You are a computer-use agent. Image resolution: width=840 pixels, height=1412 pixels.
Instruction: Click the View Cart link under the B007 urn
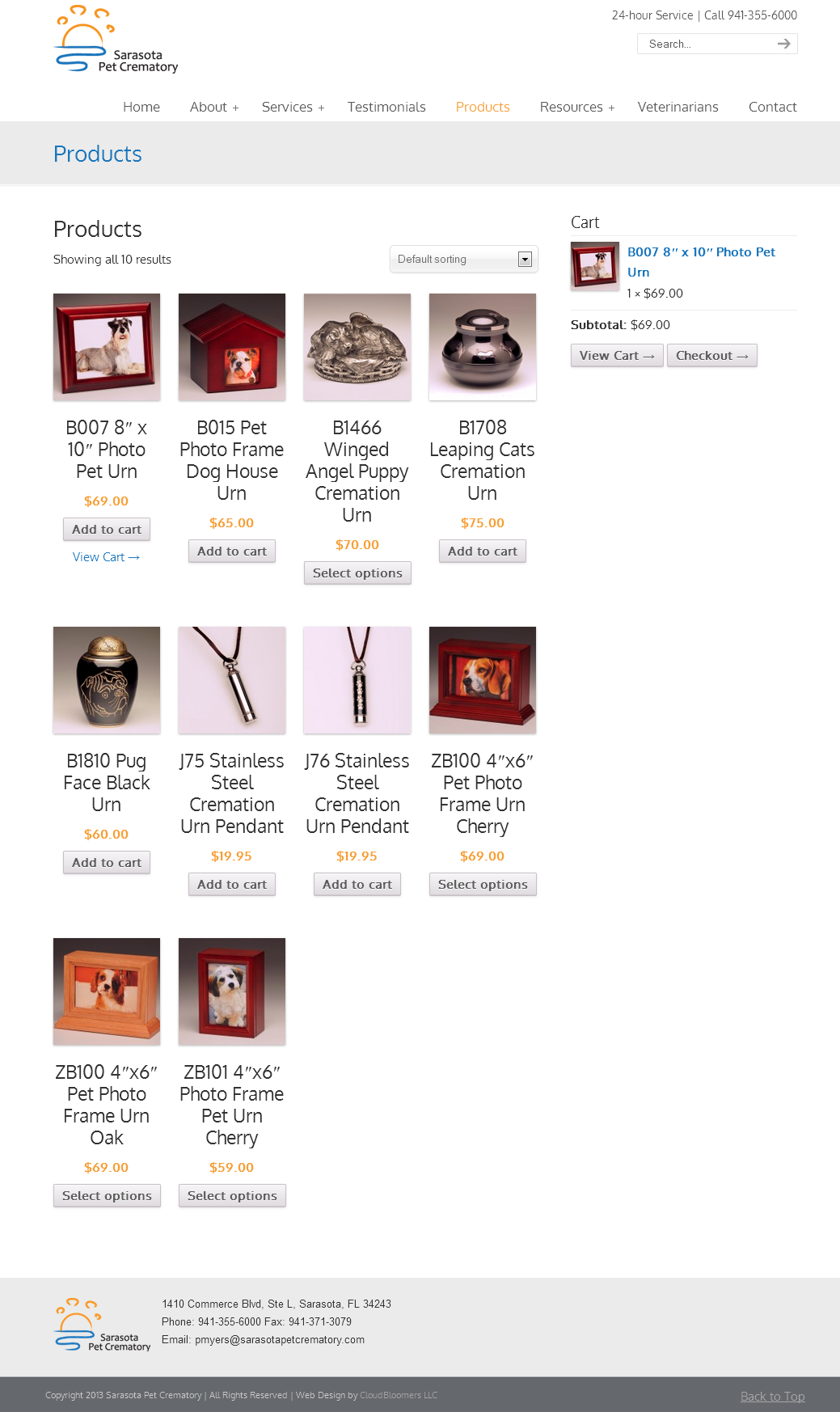[x=107, y=557]
